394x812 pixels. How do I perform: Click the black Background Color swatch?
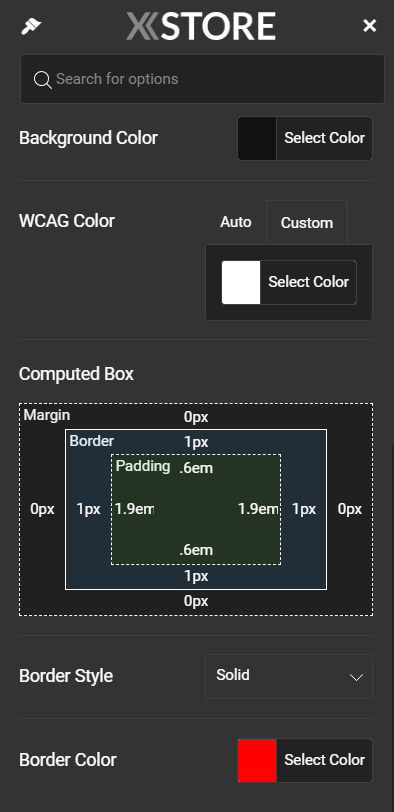pos(257,138)
